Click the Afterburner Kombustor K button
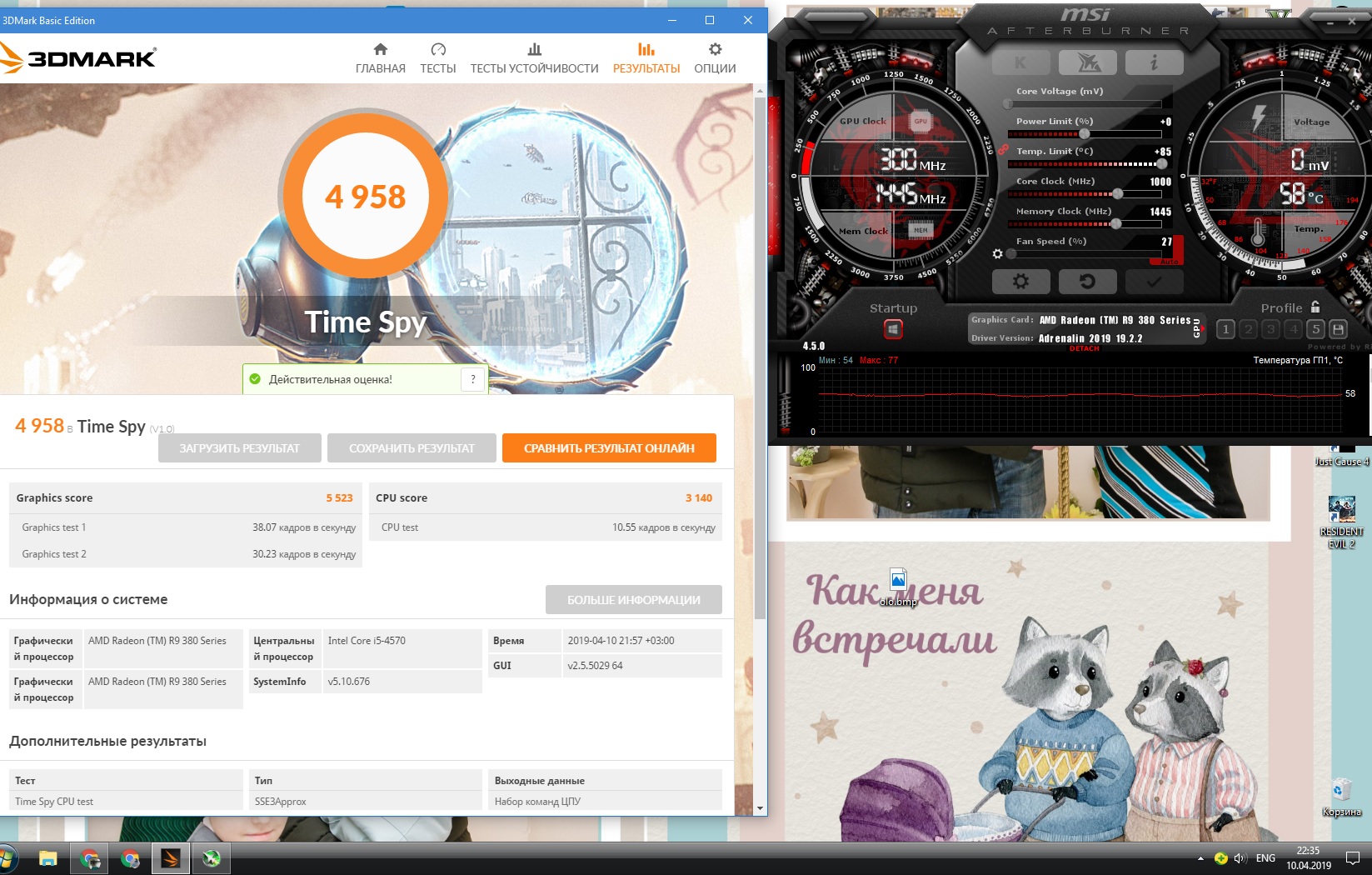The width and height of the screenshot is (1372, 875). click(x=1020, y=62)
